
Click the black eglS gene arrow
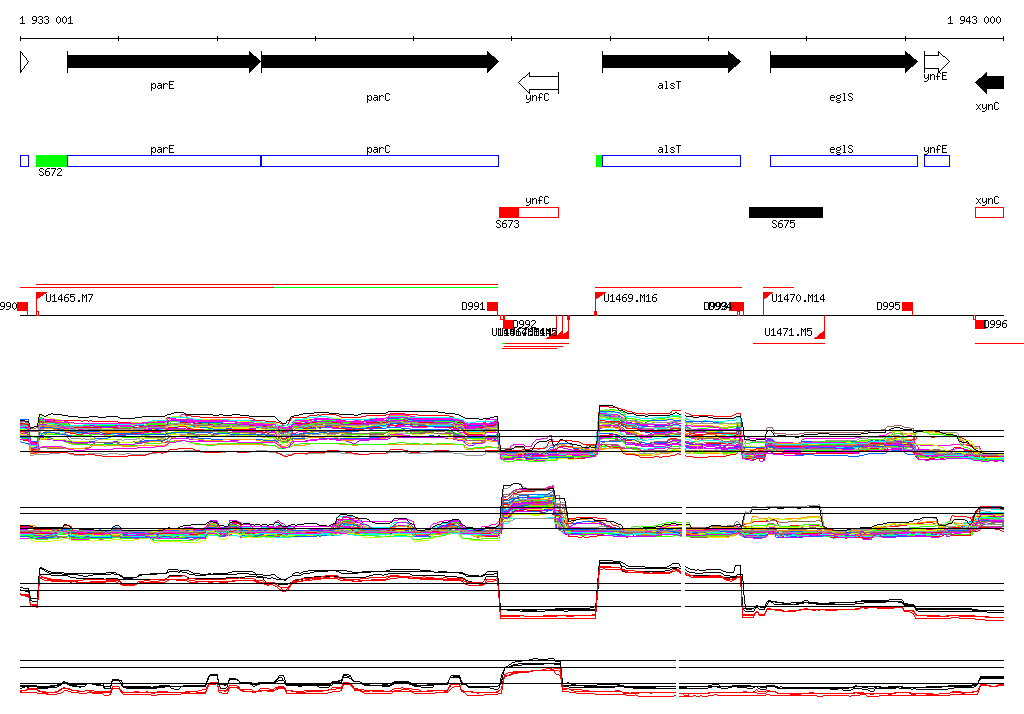click(844, 62)
